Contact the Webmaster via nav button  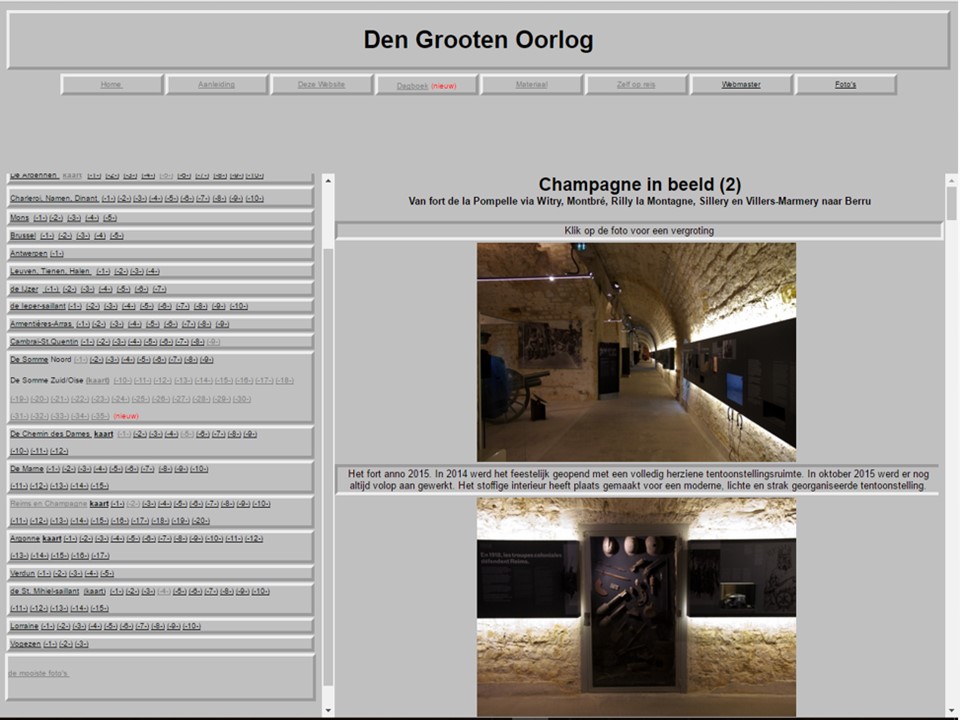pos(741,84)
